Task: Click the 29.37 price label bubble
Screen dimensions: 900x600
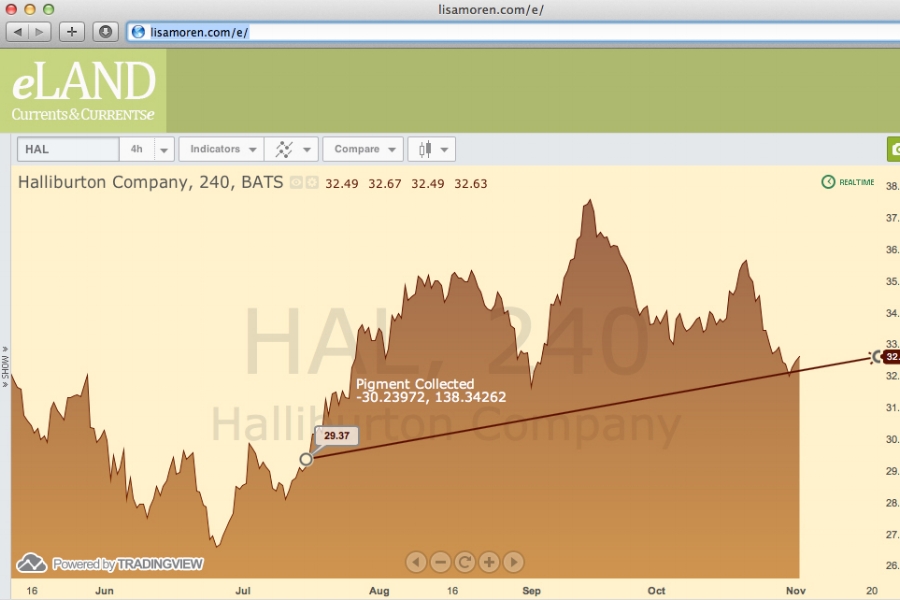Action: pyautogui.click(x=336, y=436)
